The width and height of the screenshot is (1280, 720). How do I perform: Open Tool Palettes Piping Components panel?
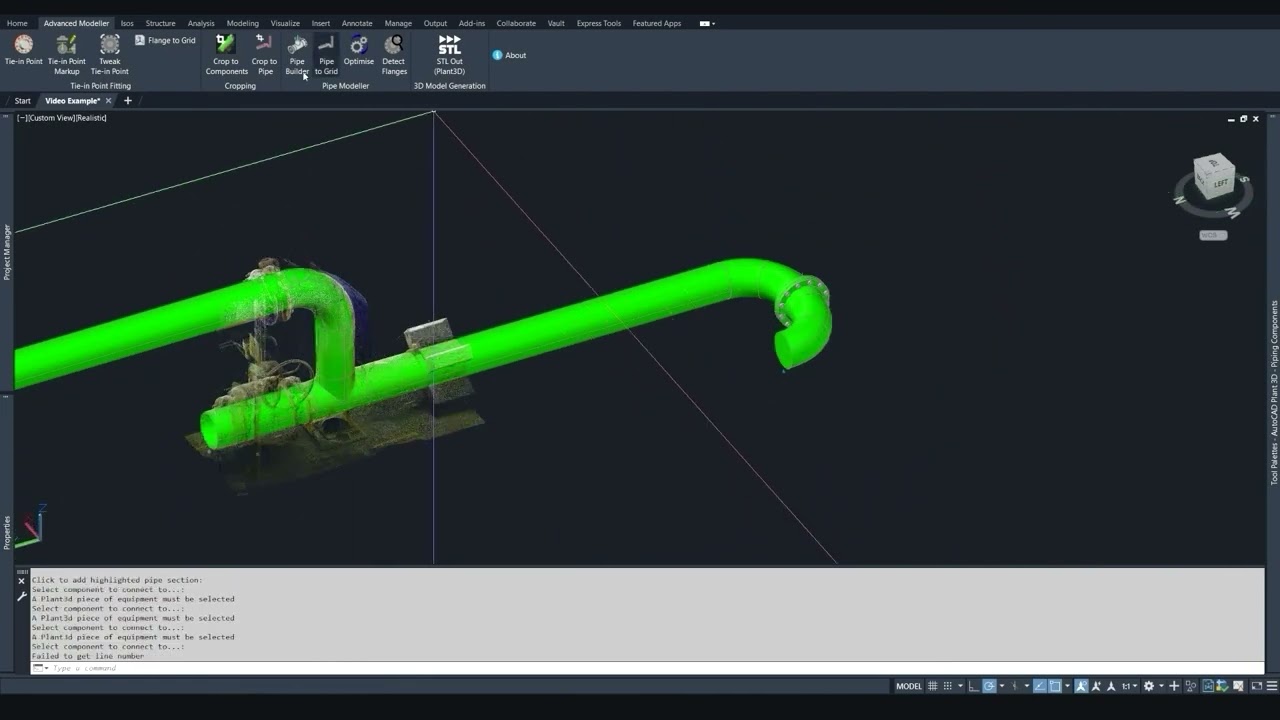(1274, 392)
